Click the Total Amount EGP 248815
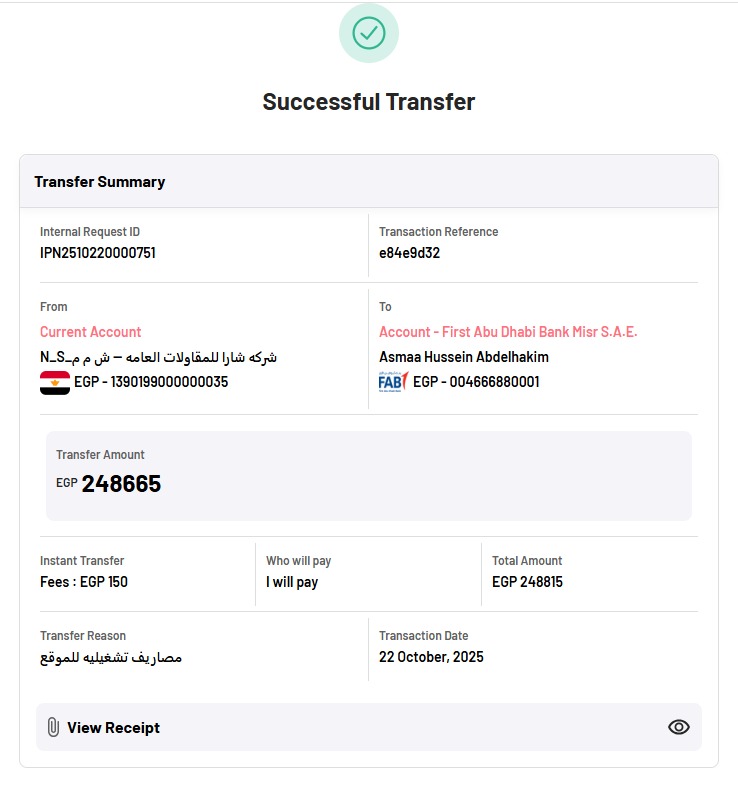This screenshot has height=788, width=738. click(x=528, y=581)
